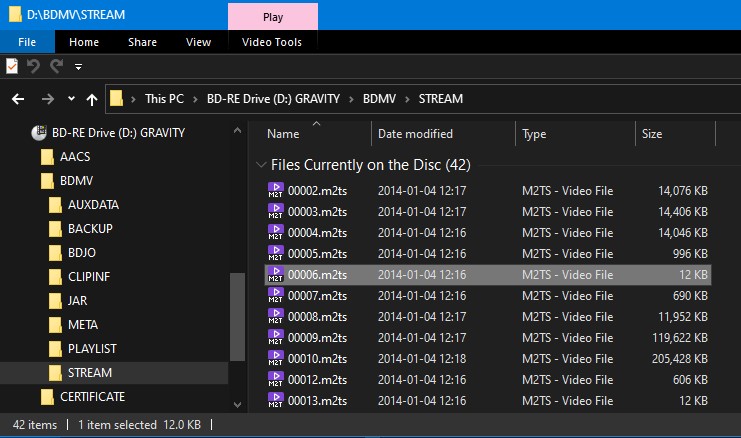Open the File menu
Screen dimensions: 741x438
point(27,42)
